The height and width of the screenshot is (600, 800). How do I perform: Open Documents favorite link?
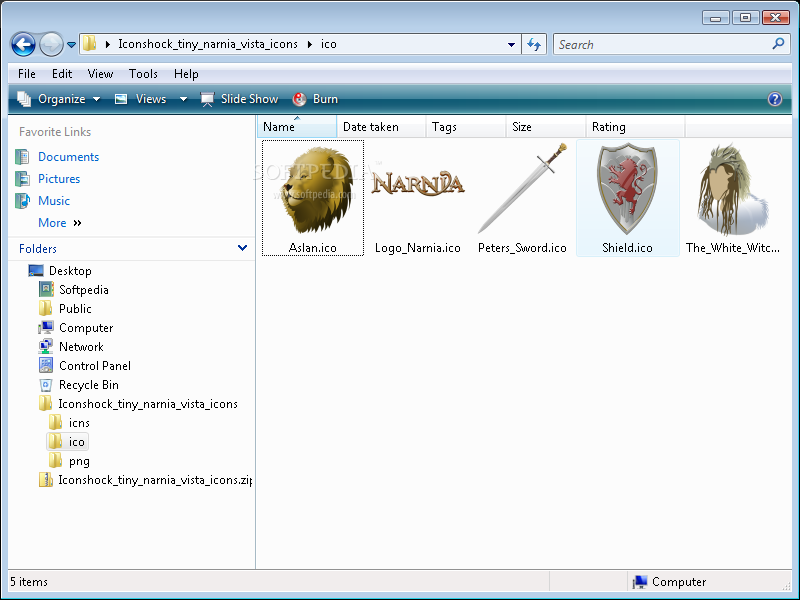68,157
